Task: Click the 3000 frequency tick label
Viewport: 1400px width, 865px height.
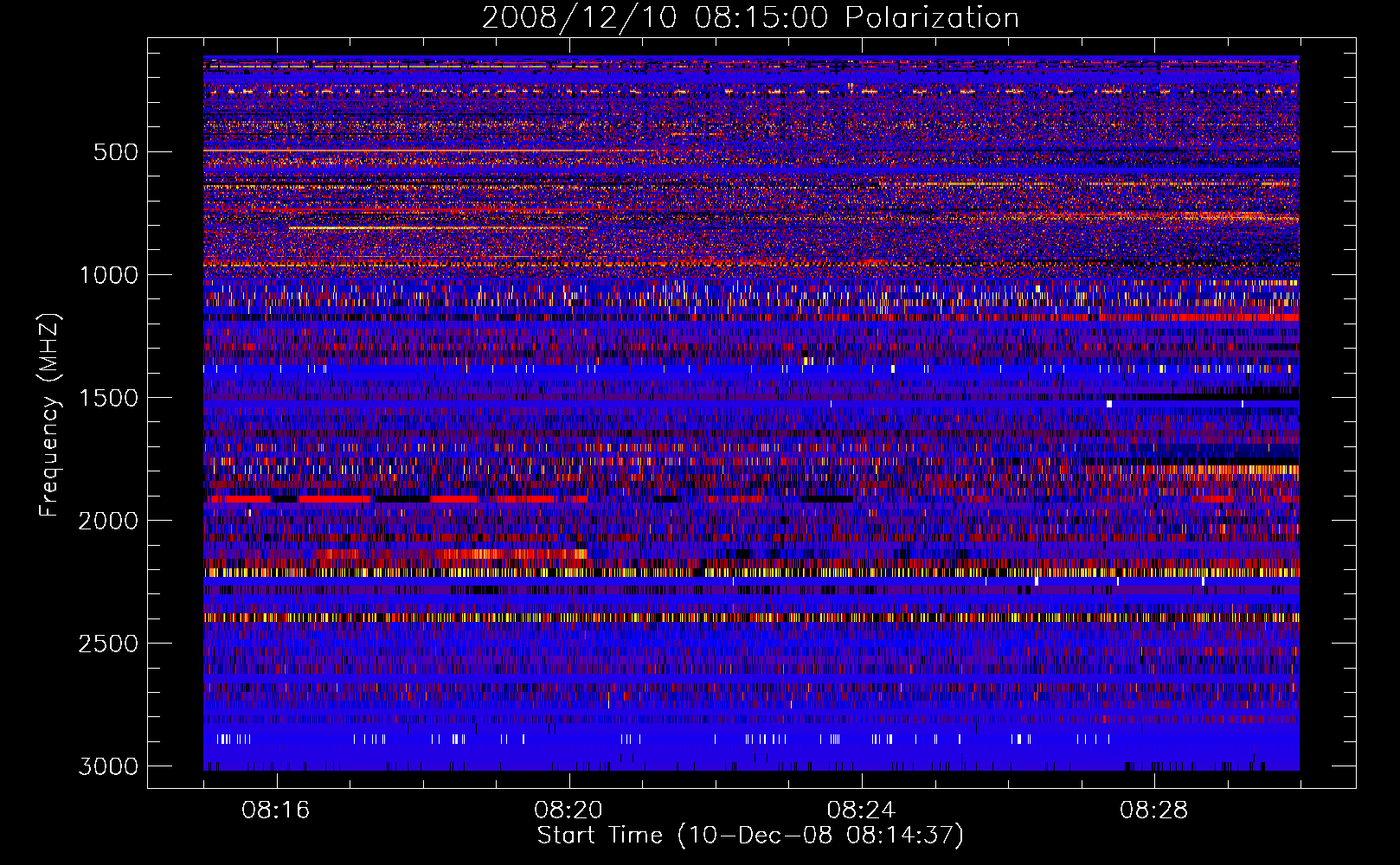Action: click(x=108, y=766)
